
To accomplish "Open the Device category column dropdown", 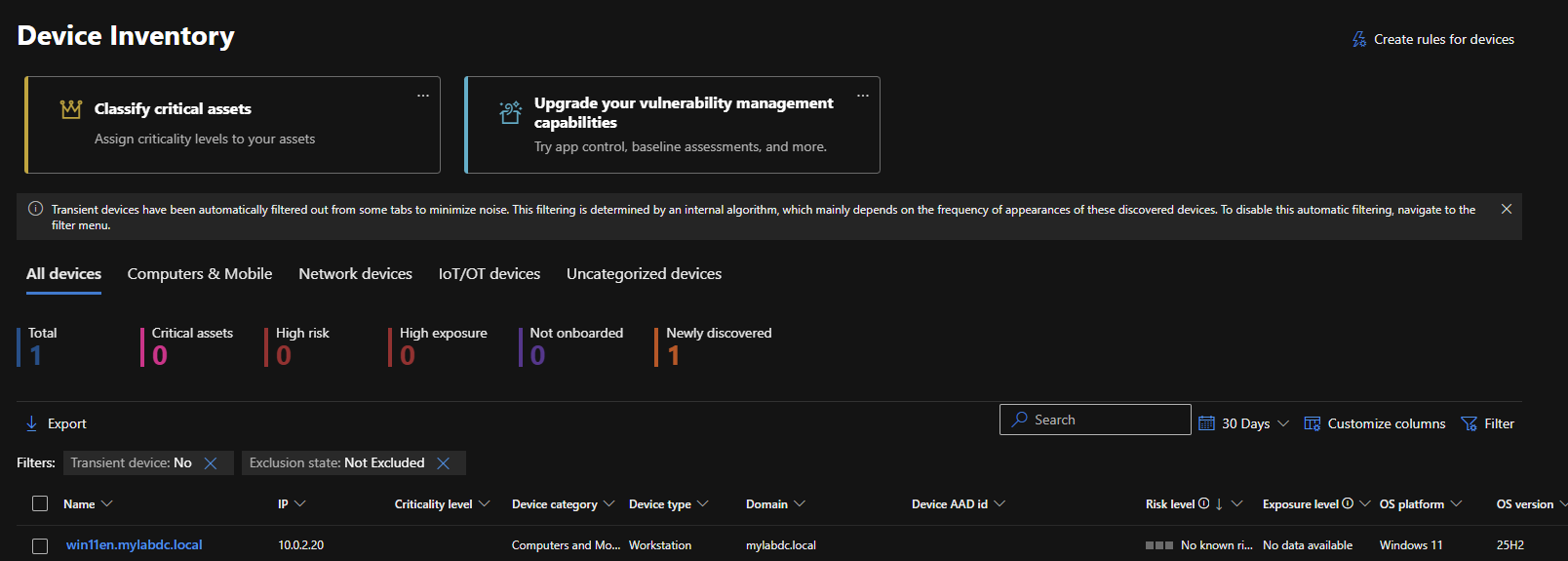I will coord(608,503).
